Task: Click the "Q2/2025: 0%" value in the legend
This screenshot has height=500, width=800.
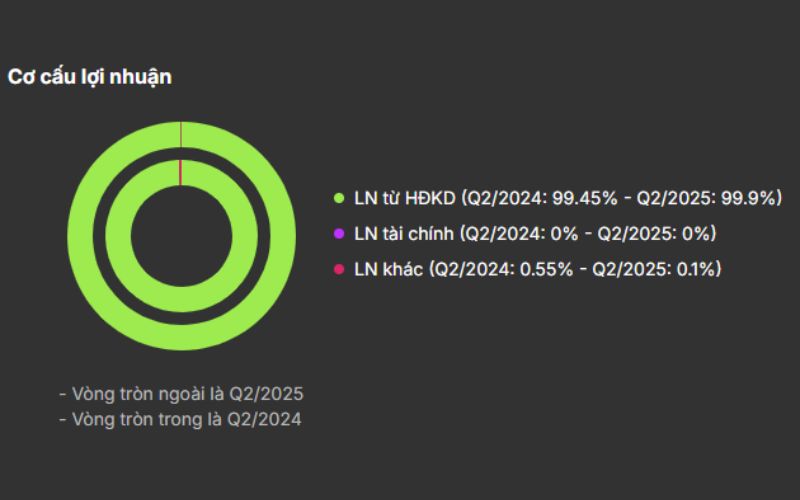Action: pyautogui.click(x=659, y=234)
